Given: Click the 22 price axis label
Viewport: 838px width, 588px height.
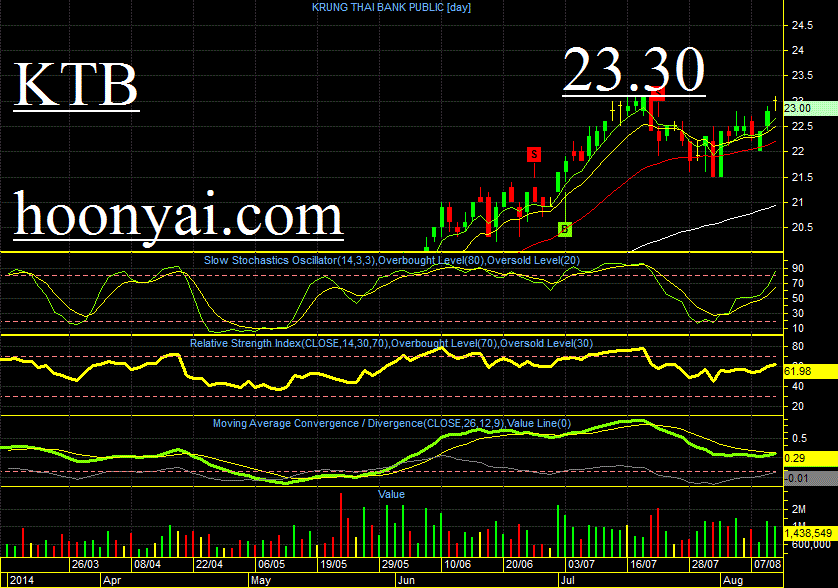Looking at the screenshot, I should click(x=798, y=151).
